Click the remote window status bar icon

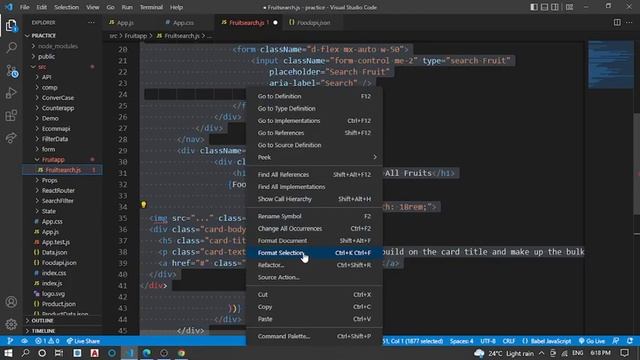coord(10,341)
